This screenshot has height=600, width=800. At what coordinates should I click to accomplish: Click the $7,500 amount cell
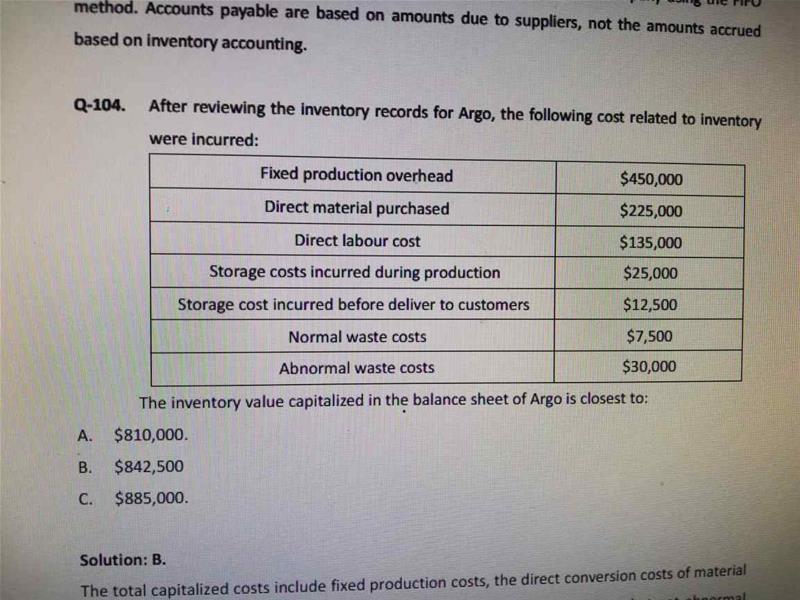click(x=649, y=337)
